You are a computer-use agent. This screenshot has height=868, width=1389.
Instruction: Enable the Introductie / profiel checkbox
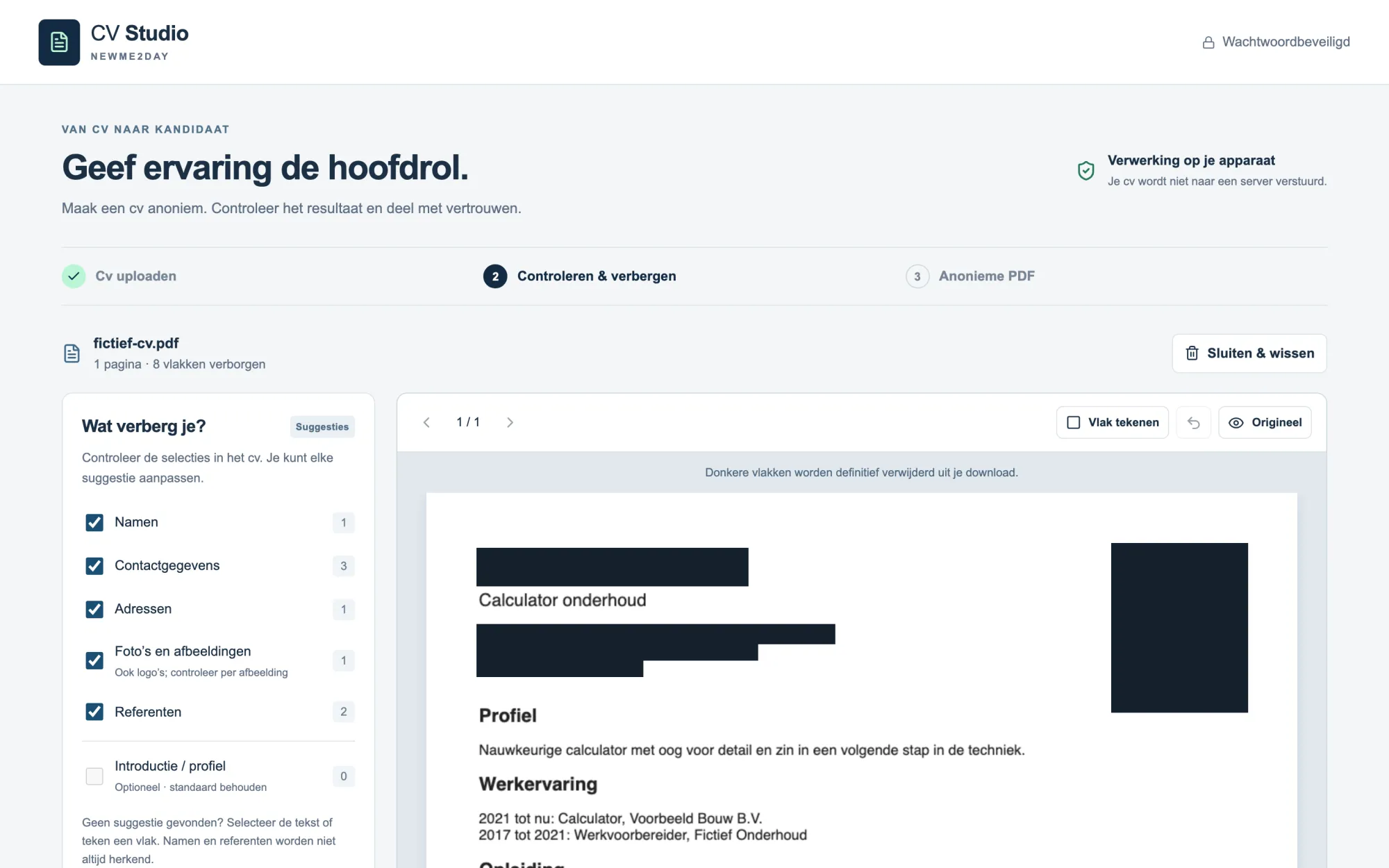pyautogui.click(x=94, y=776)
